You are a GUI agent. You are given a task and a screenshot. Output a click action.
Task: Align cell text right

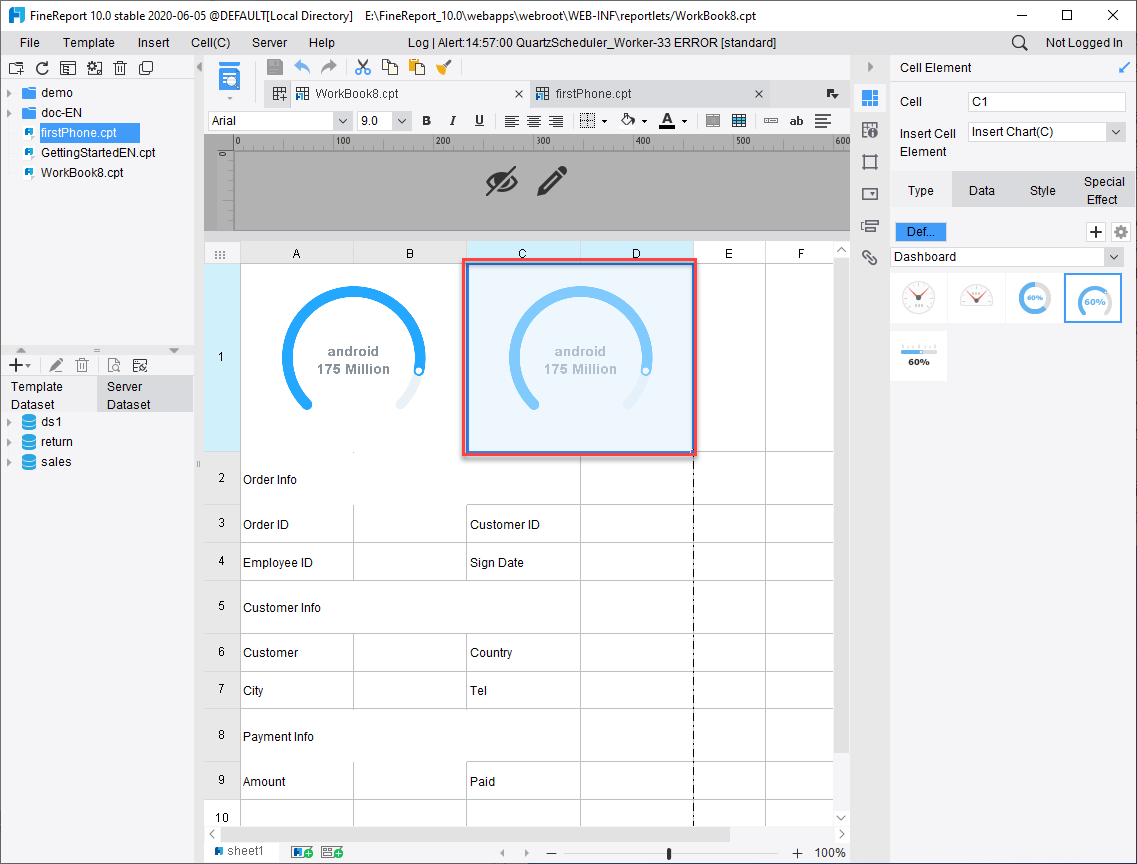coord(555,121)
